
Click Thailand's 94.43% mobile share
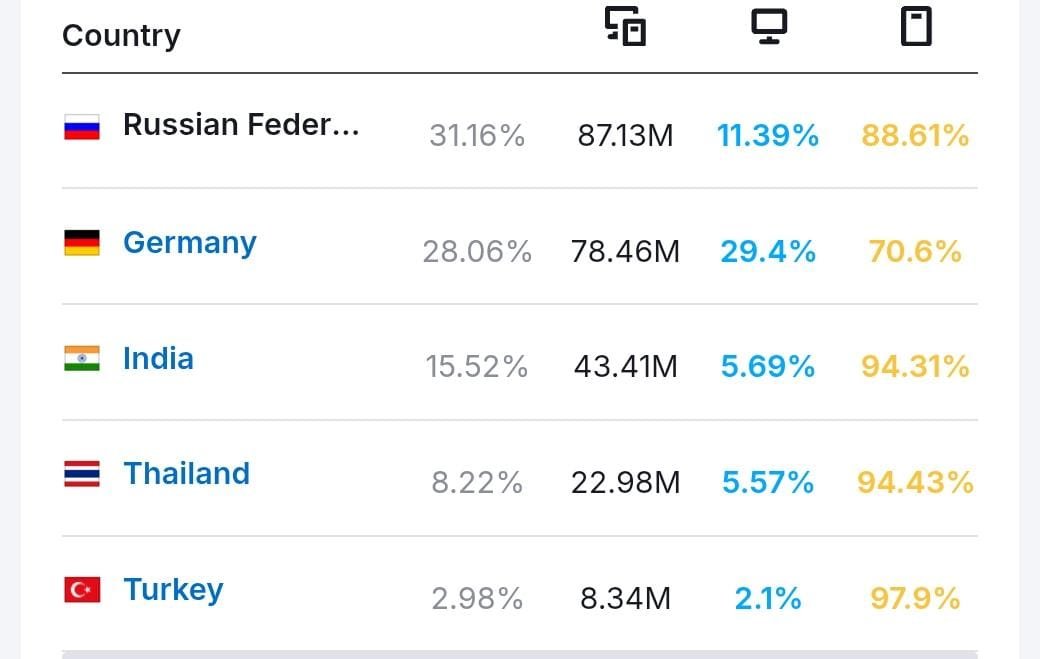[x=915, y=483]
